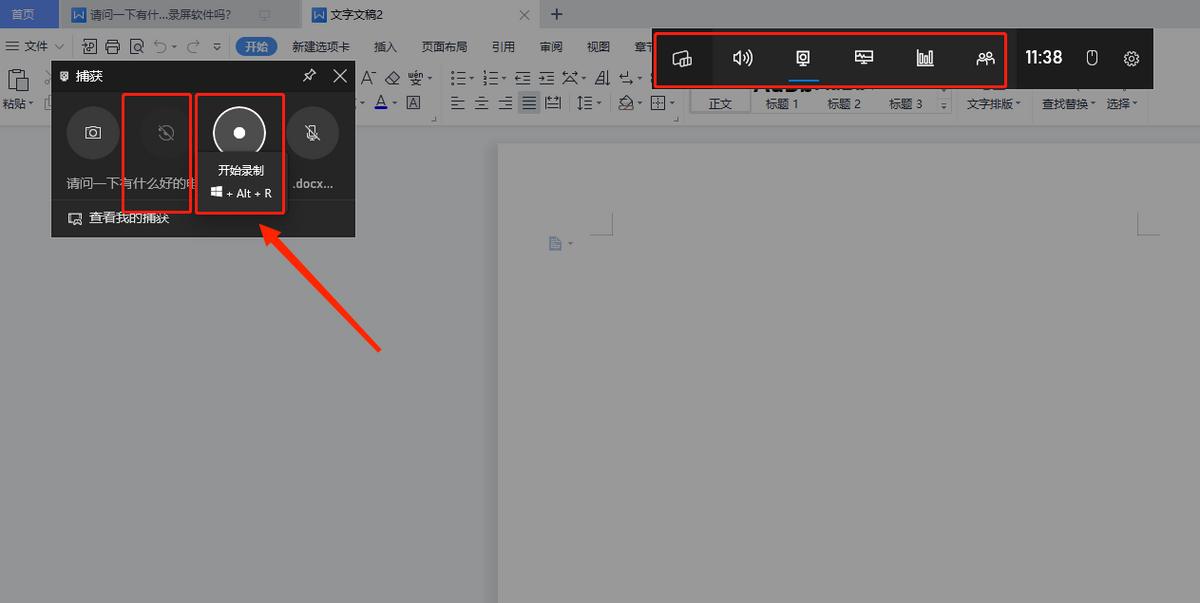Apply the 标题 1 style from the gallery
Viewport: 1200px width, 603px height.
(x=783, y=102)
